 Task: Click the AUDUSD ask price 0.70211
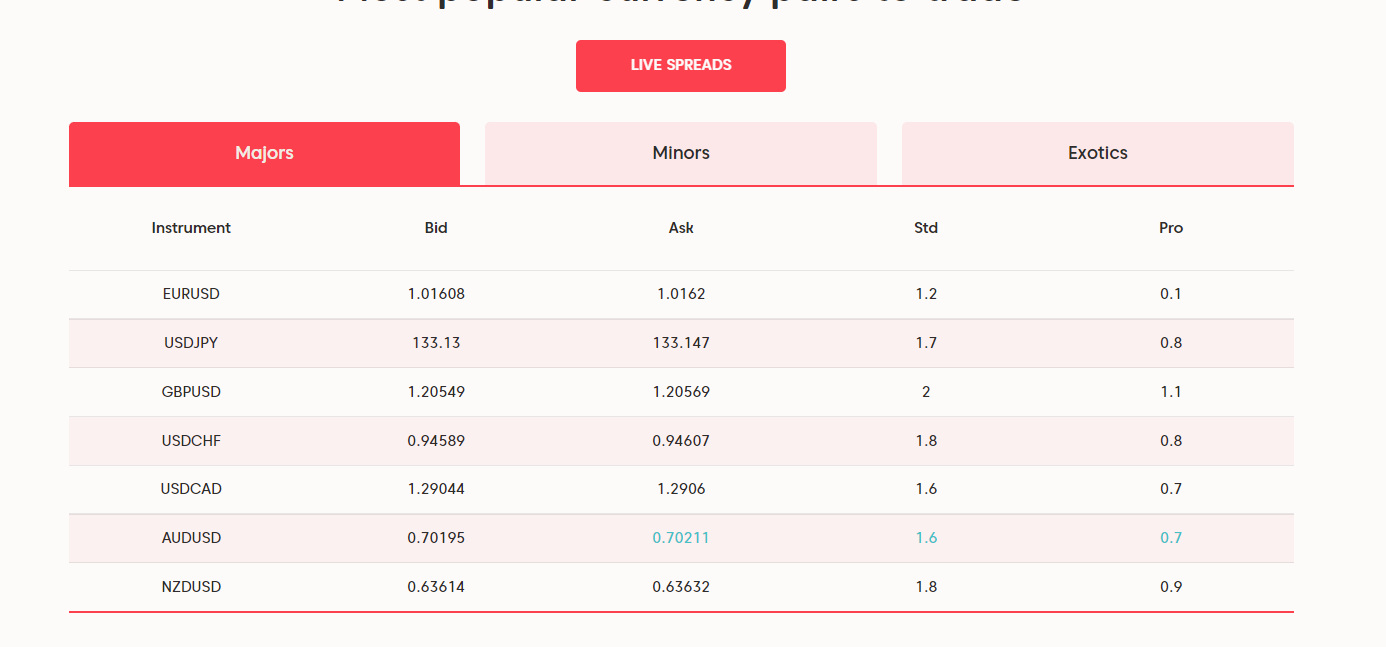[681, 538]
